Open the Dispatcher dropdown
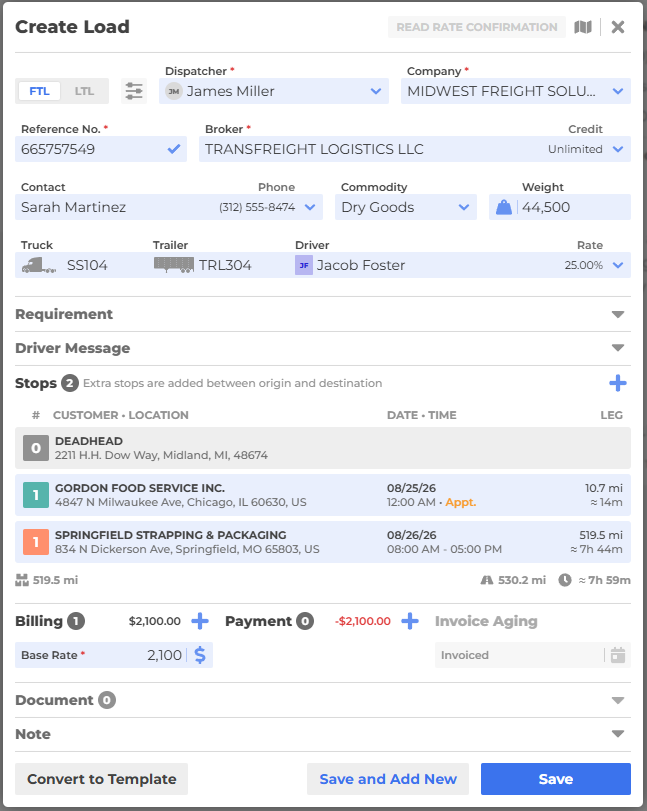Image resolution: width=647 pixels, height=811 pixels. (274, 91)
